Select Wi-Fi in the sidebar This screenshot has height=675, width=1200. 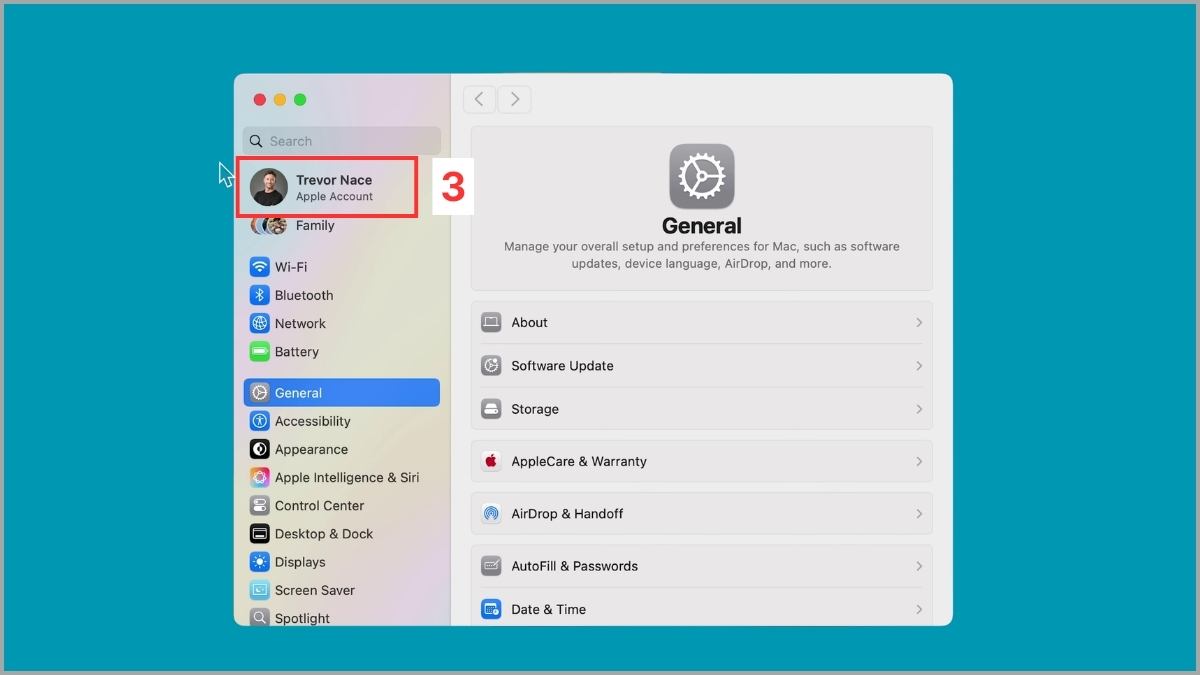point(341,267)
